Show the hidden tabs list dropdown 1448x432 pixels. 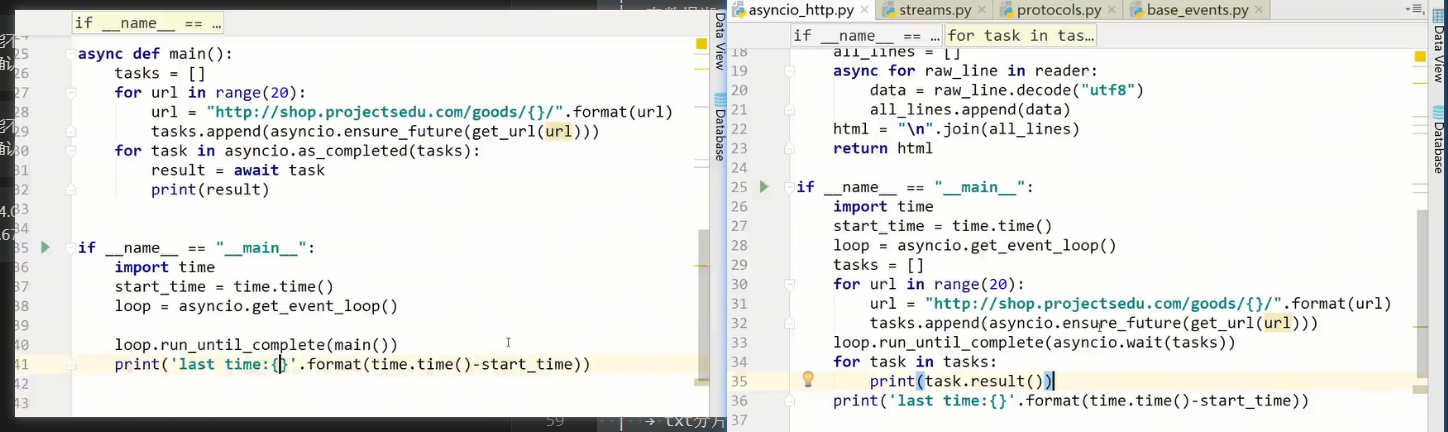(x=1413, y=11)
